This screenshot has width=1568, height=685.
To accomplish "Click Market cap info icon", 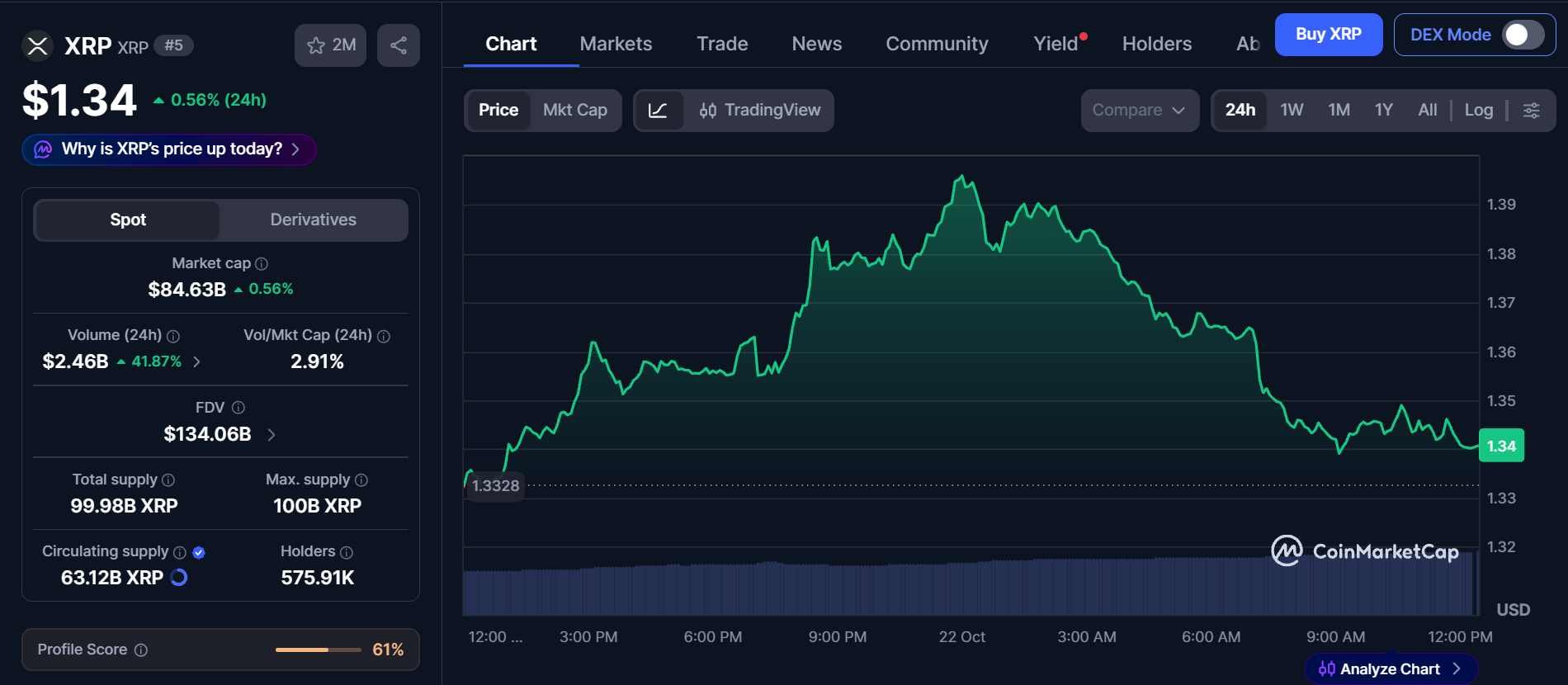I will (262, 264).
